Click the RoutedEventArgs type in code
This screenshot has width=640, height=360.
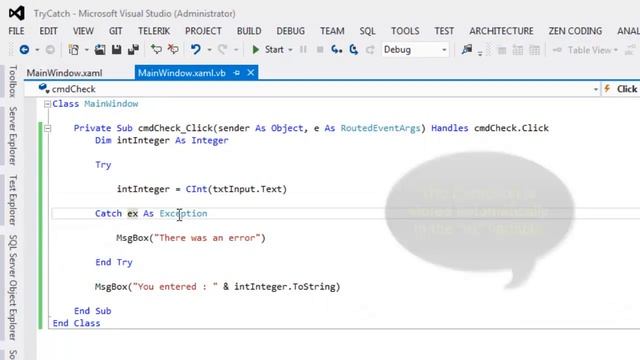coord(380,128)
